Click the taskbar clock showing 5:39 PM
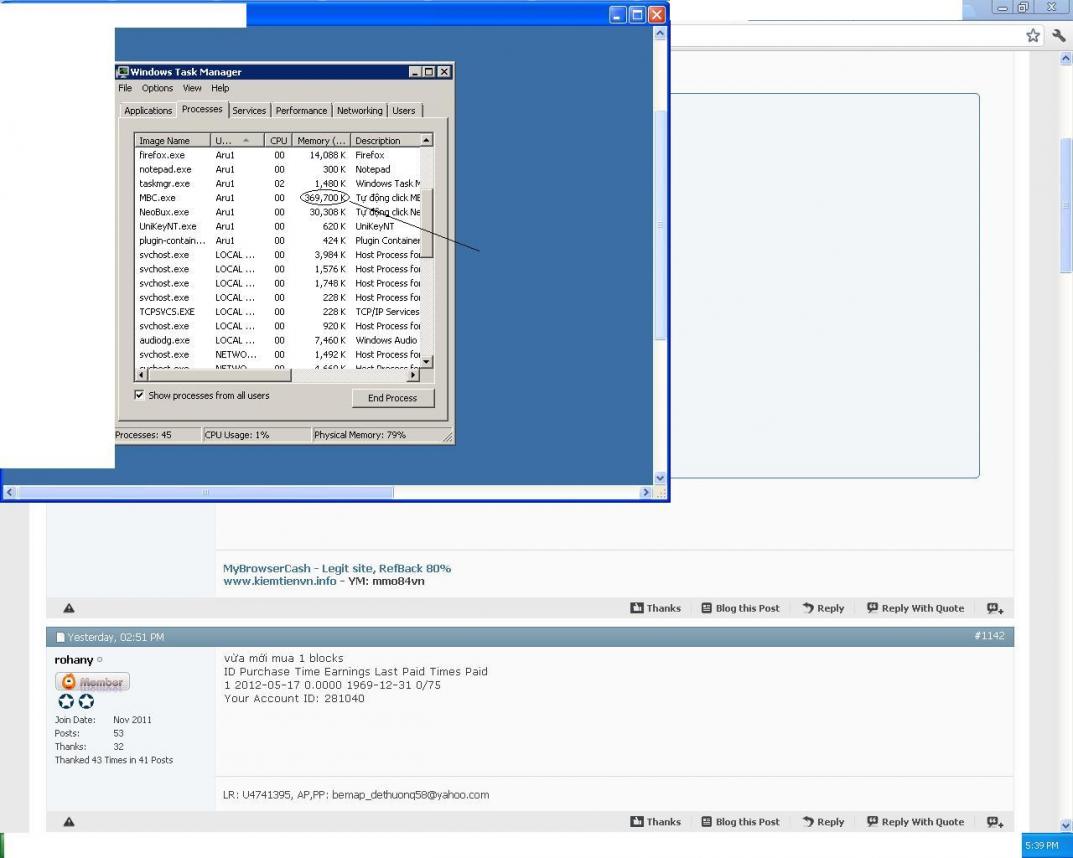1073x858 pixels. coord(1042,846)
